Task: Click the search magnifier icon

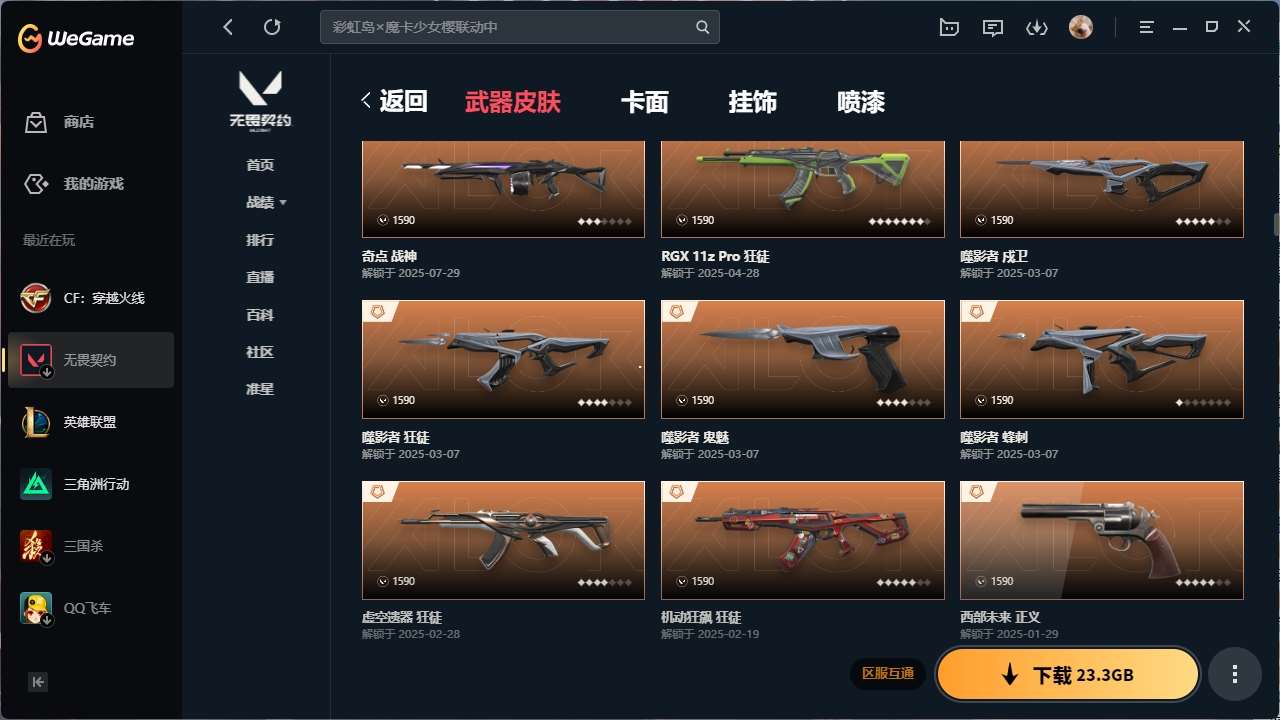Action: point(703,27)
